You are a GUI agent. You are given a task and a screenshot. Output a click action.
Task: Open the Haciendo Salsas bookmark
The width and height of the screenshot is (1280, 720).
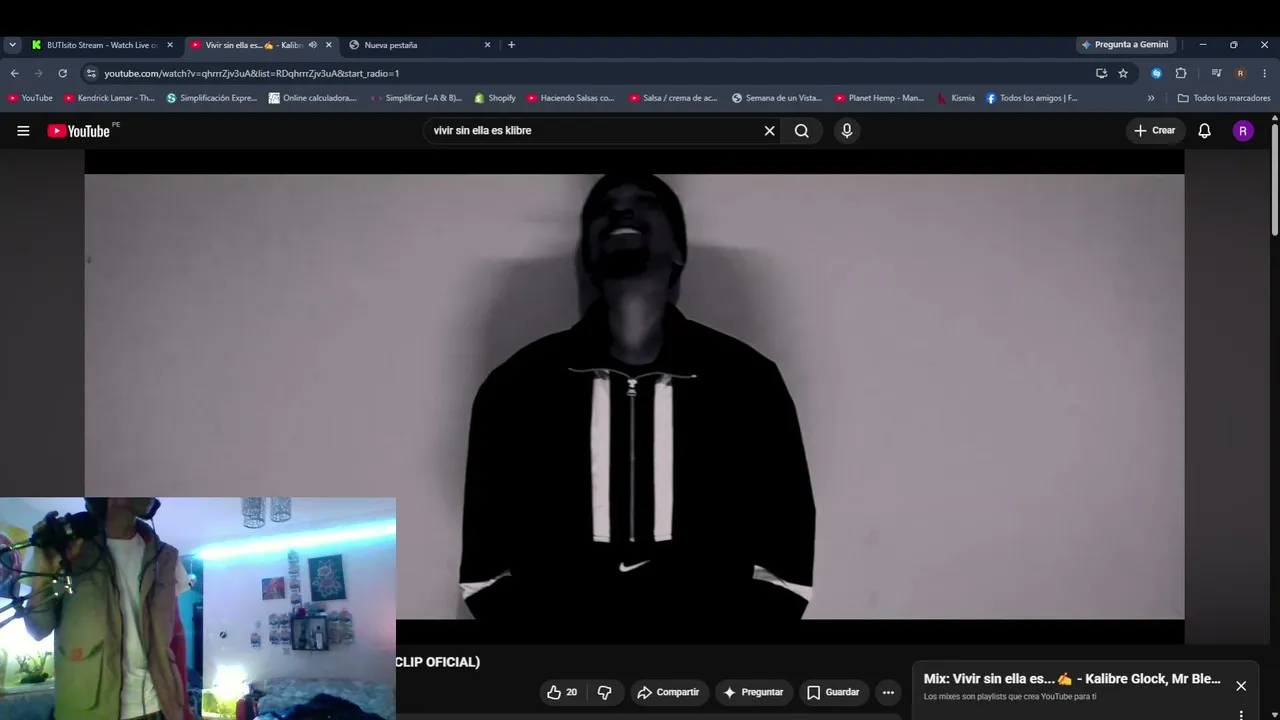coord(570,98)
